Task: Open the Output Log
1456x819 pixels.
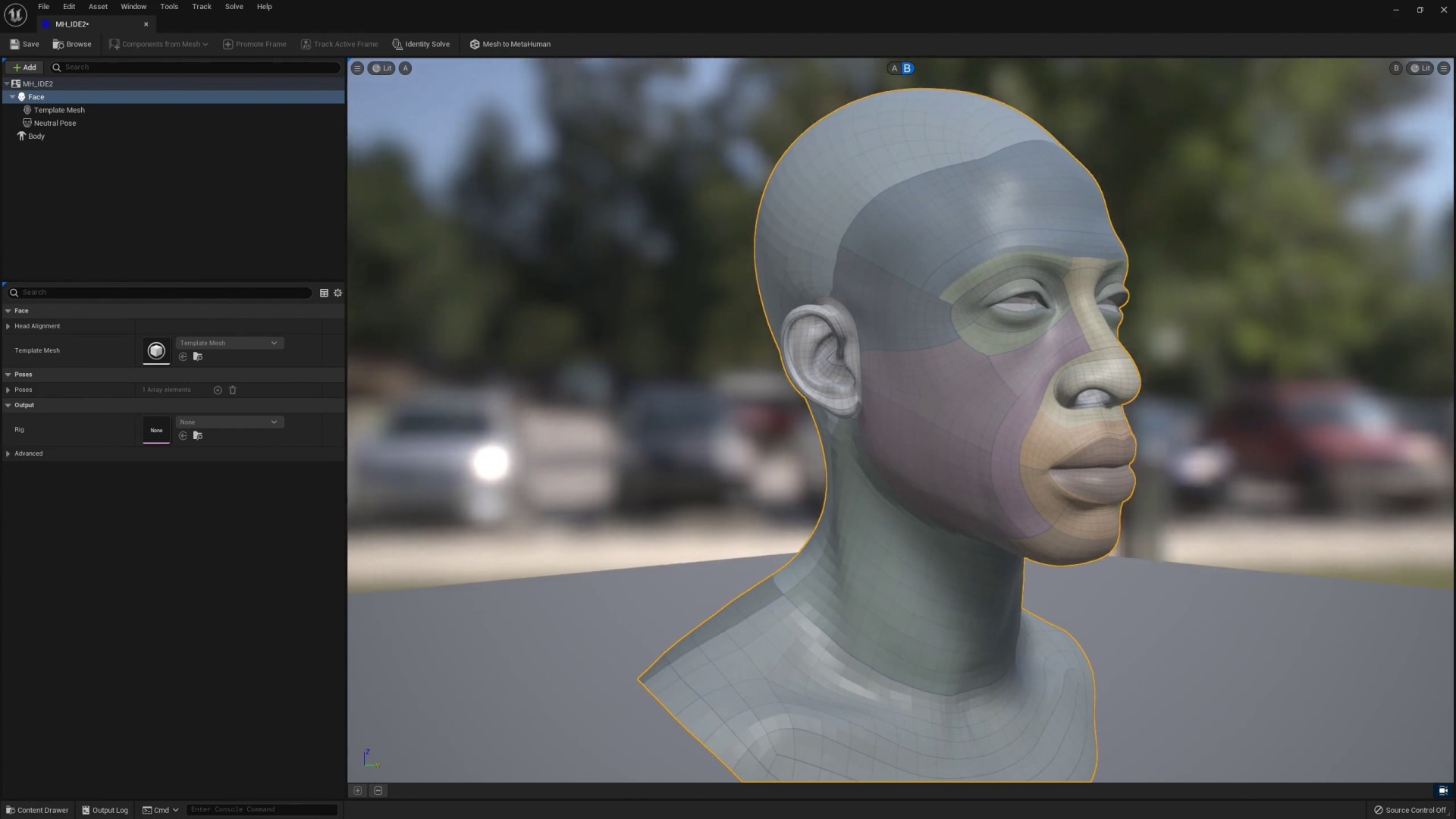Action: [105, 810]
